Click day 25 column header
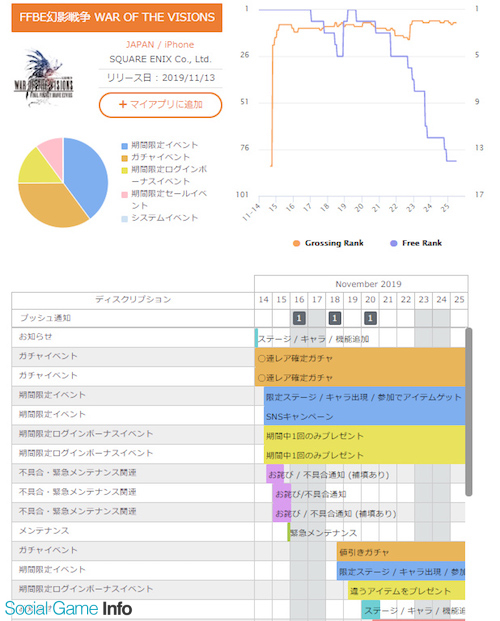Image resolution: width=500 pixels, height=621 pixels. (x=459, y=300)
